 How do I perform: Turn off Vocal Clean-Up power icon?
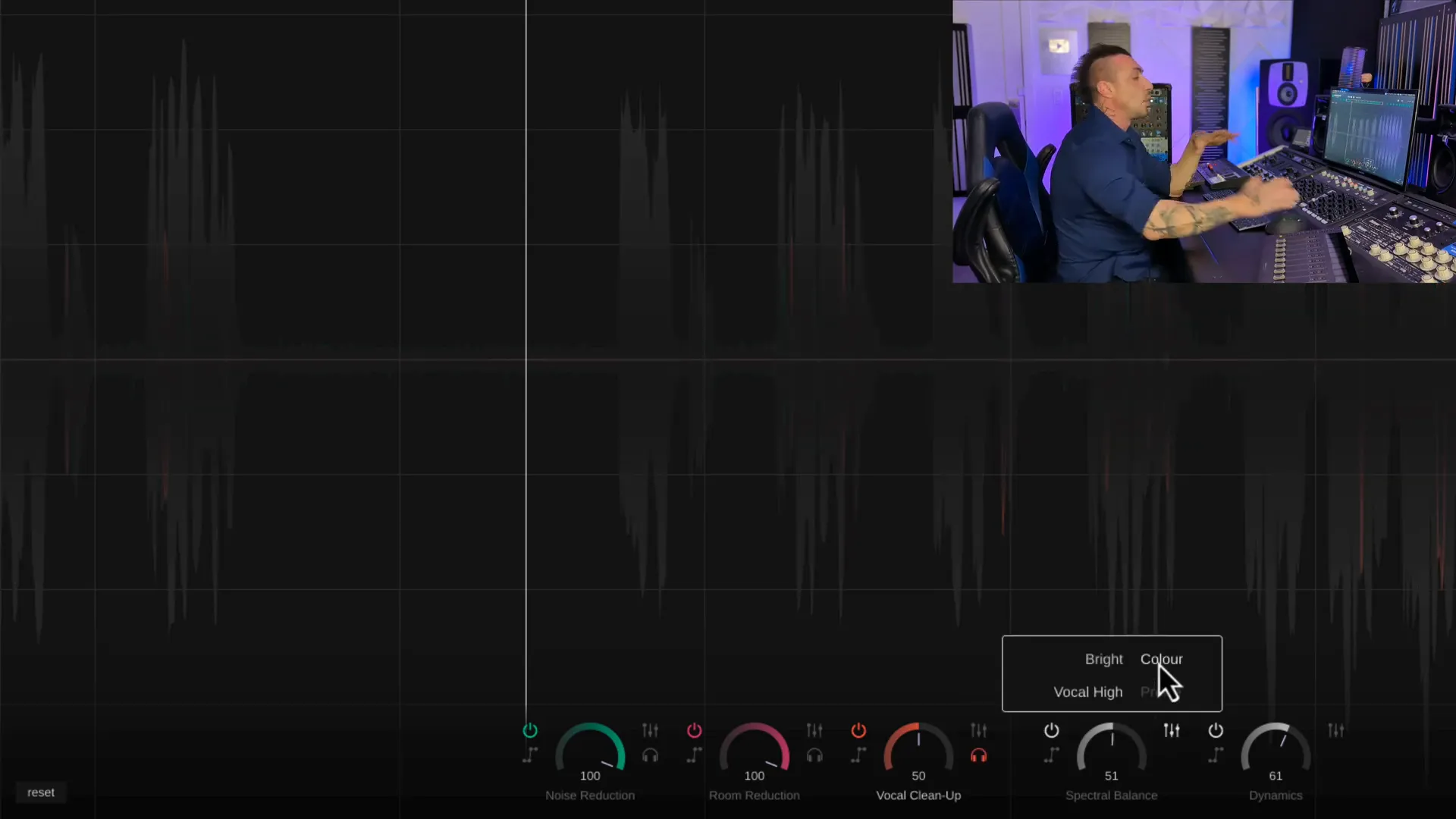click(x=858, y=730)
